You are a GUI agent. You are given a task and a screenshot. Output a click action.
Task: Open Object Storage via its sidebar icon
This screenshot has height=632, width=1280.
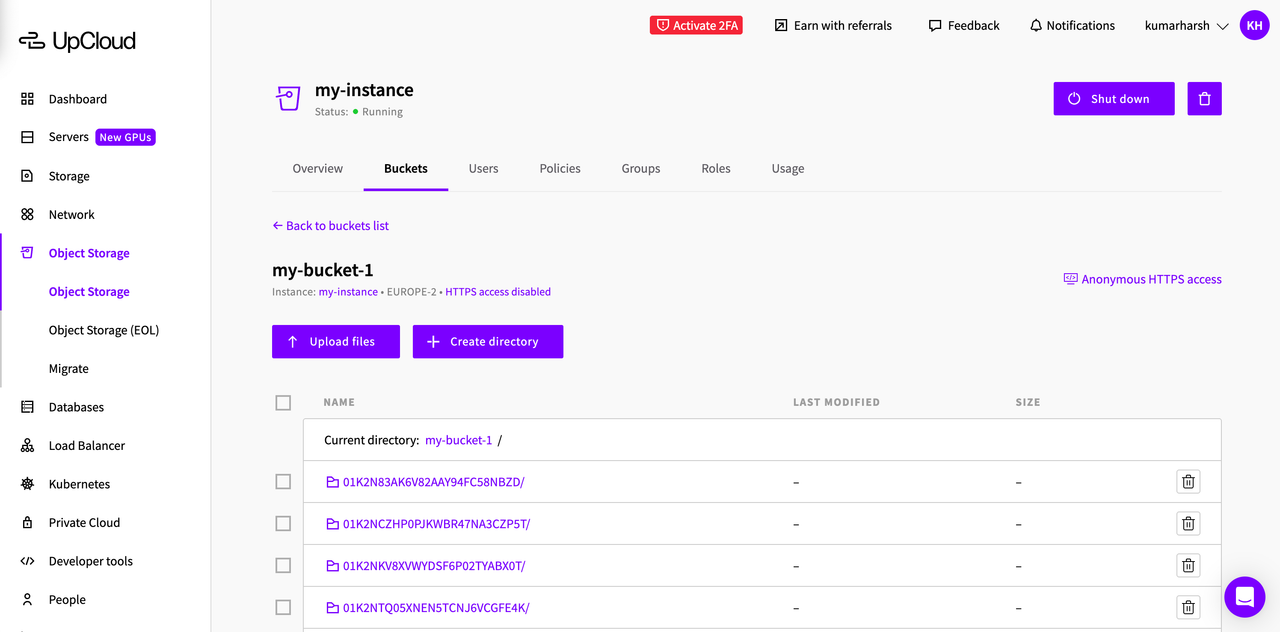[27, 252]
